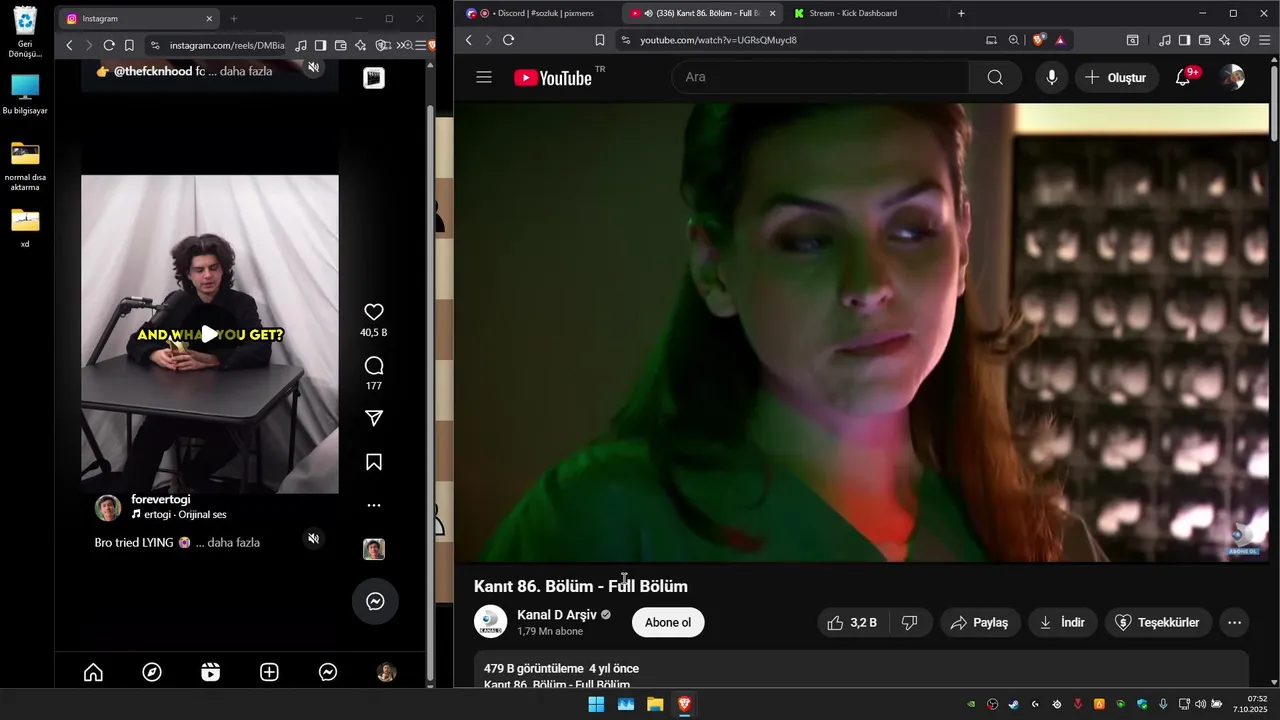
Task: Open File Explorer from taskbar
Action: coord(655,704)
